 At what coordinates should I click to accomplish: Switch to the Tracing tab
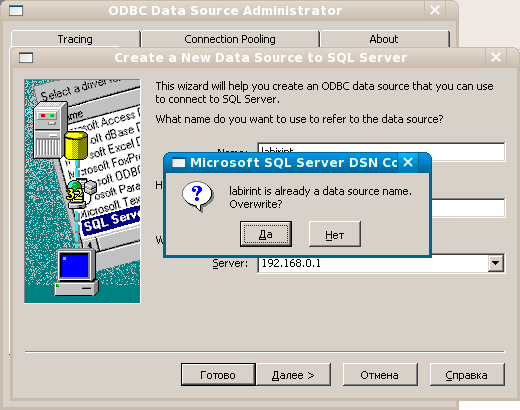tap(75, 39)
